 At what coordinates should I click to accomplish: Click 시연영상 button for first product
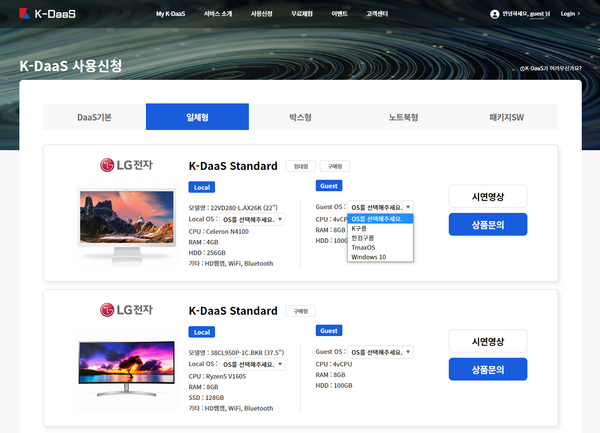(488, 197)
